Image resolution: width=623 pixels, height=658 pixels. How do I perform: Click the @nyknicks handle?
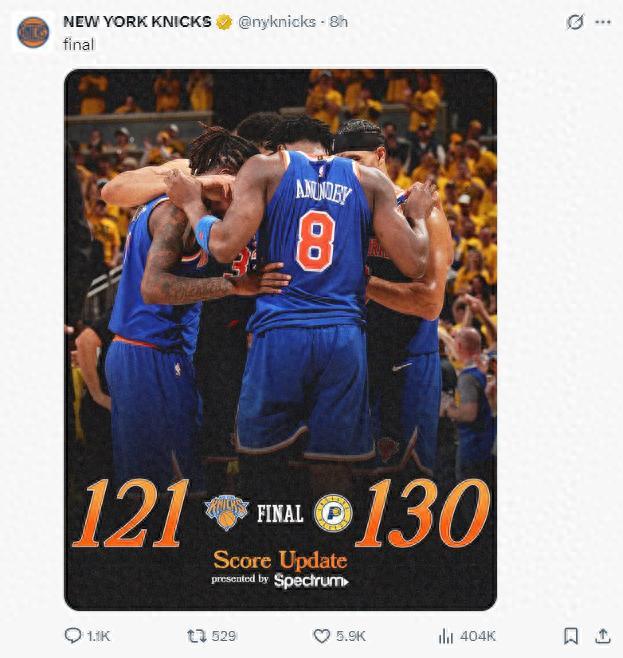coord(276,21)
